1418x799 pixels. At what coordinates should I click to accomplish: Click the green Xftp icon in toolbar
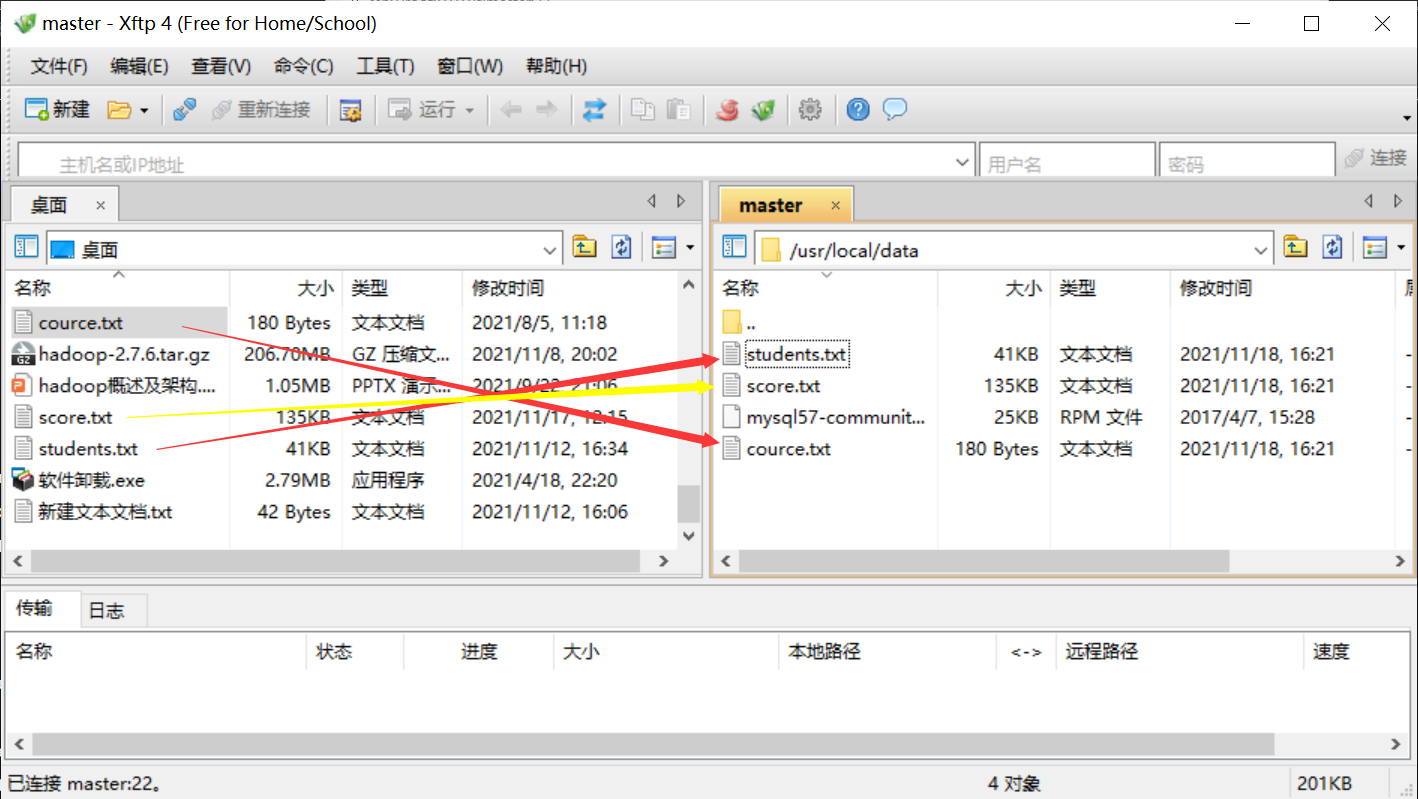(763, 110)
